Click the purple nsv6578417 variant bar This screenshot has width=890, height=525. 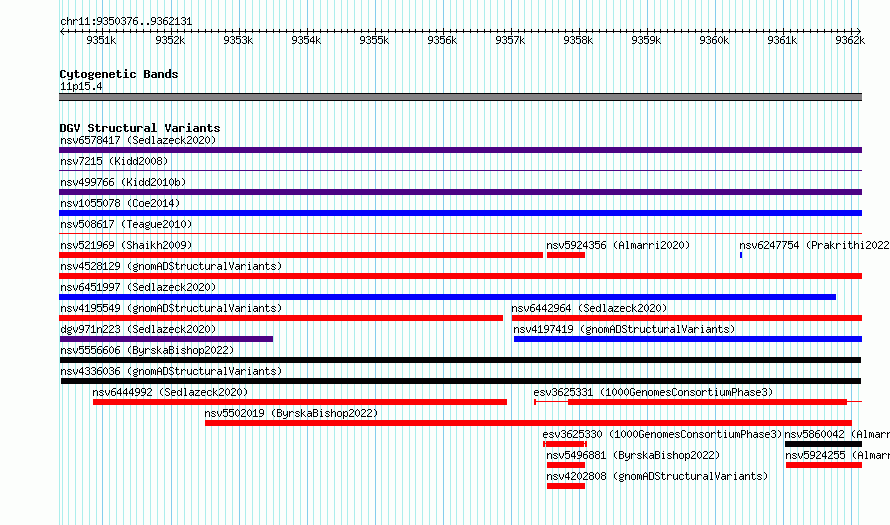tap(460, 150)
